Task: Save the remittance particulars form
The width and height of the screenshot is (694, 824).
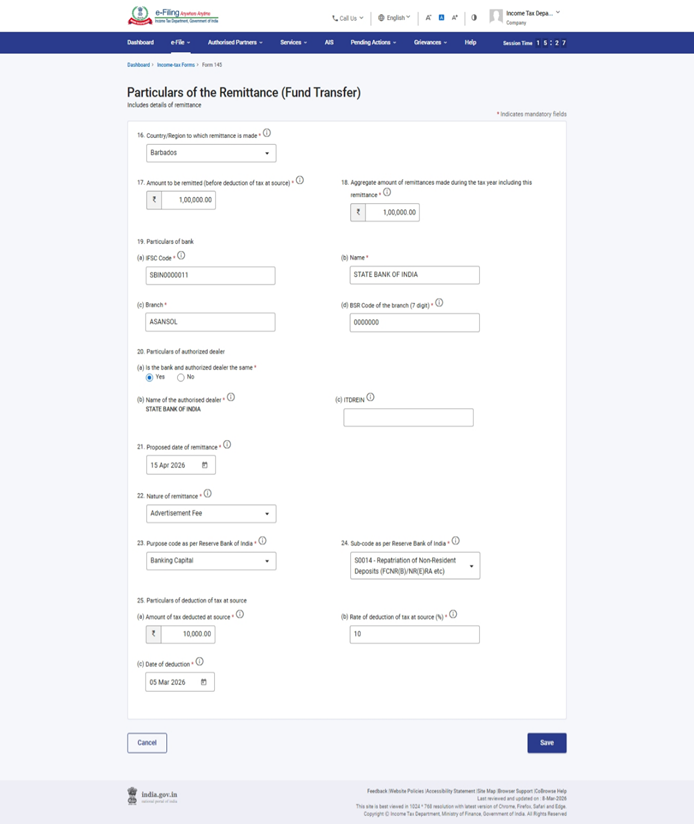Action: point(546,743)
